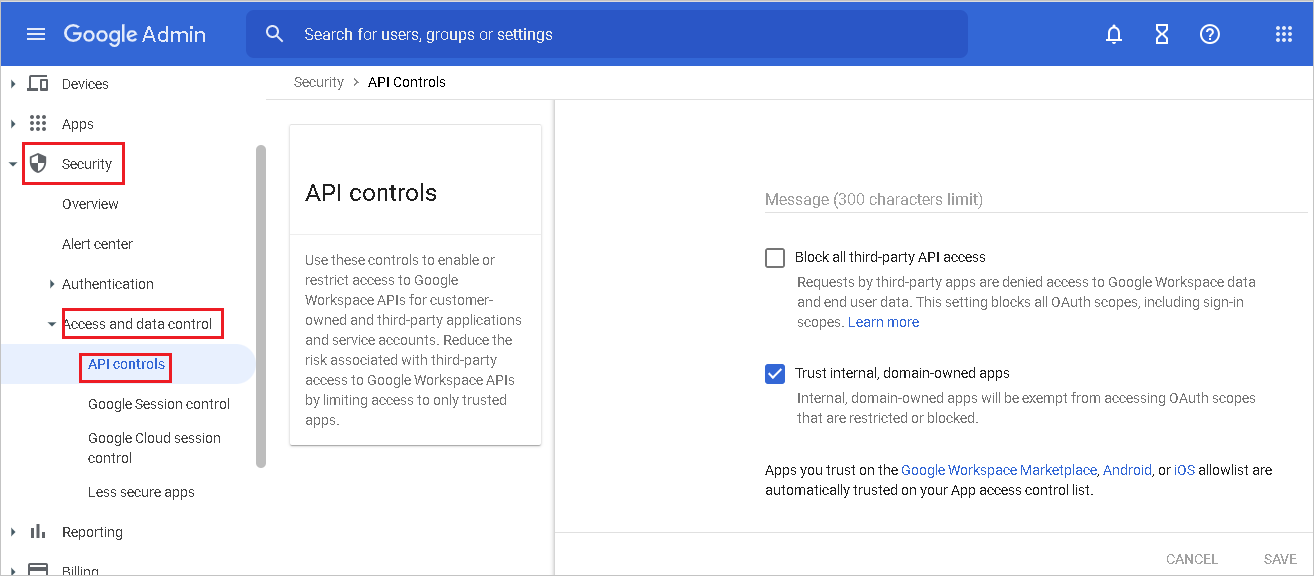
Task: Open Alert center
Action: [x=97, y=244]
